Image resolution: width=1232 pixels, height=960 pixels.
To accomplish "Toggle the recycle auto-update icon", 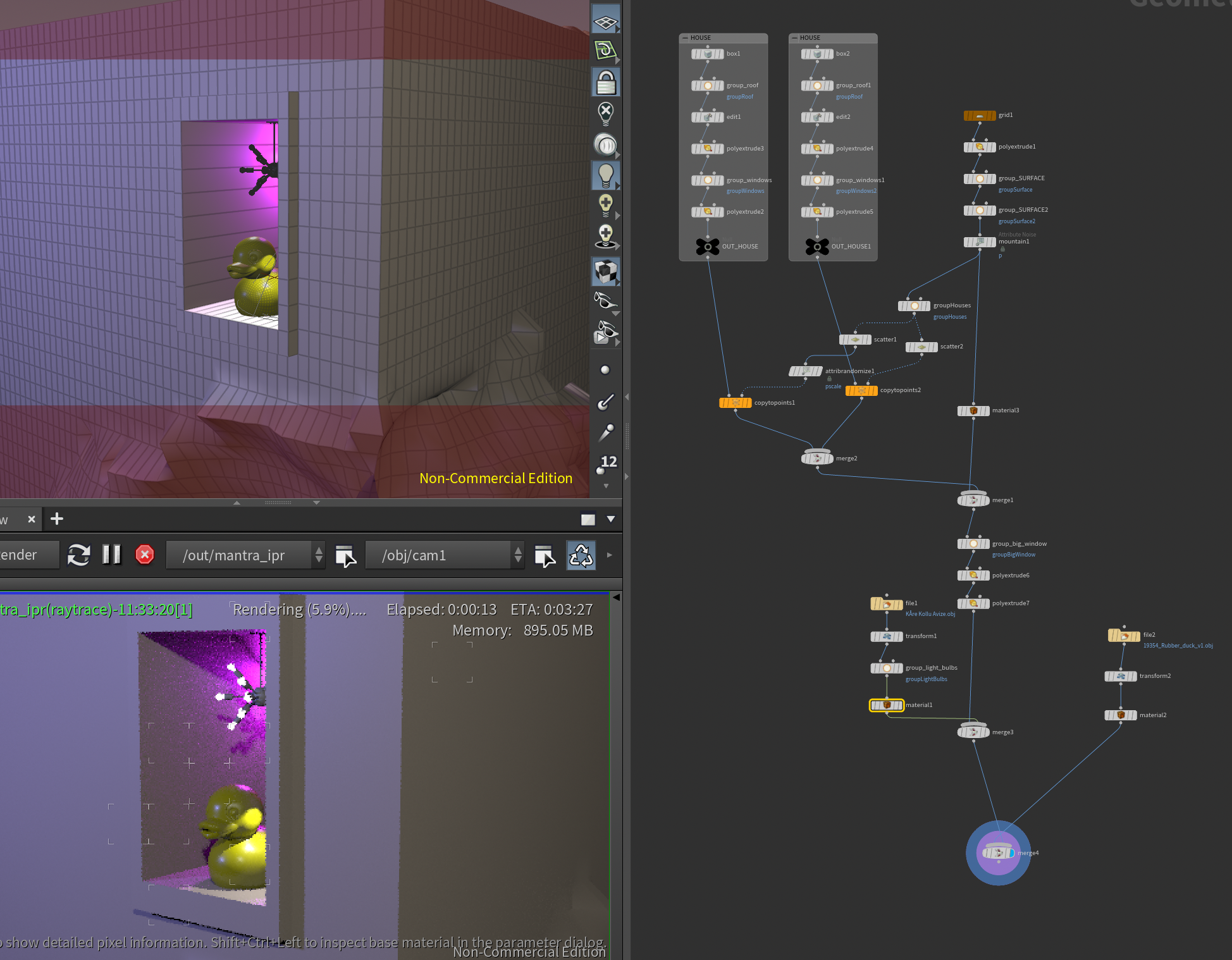I will [581, 555].
